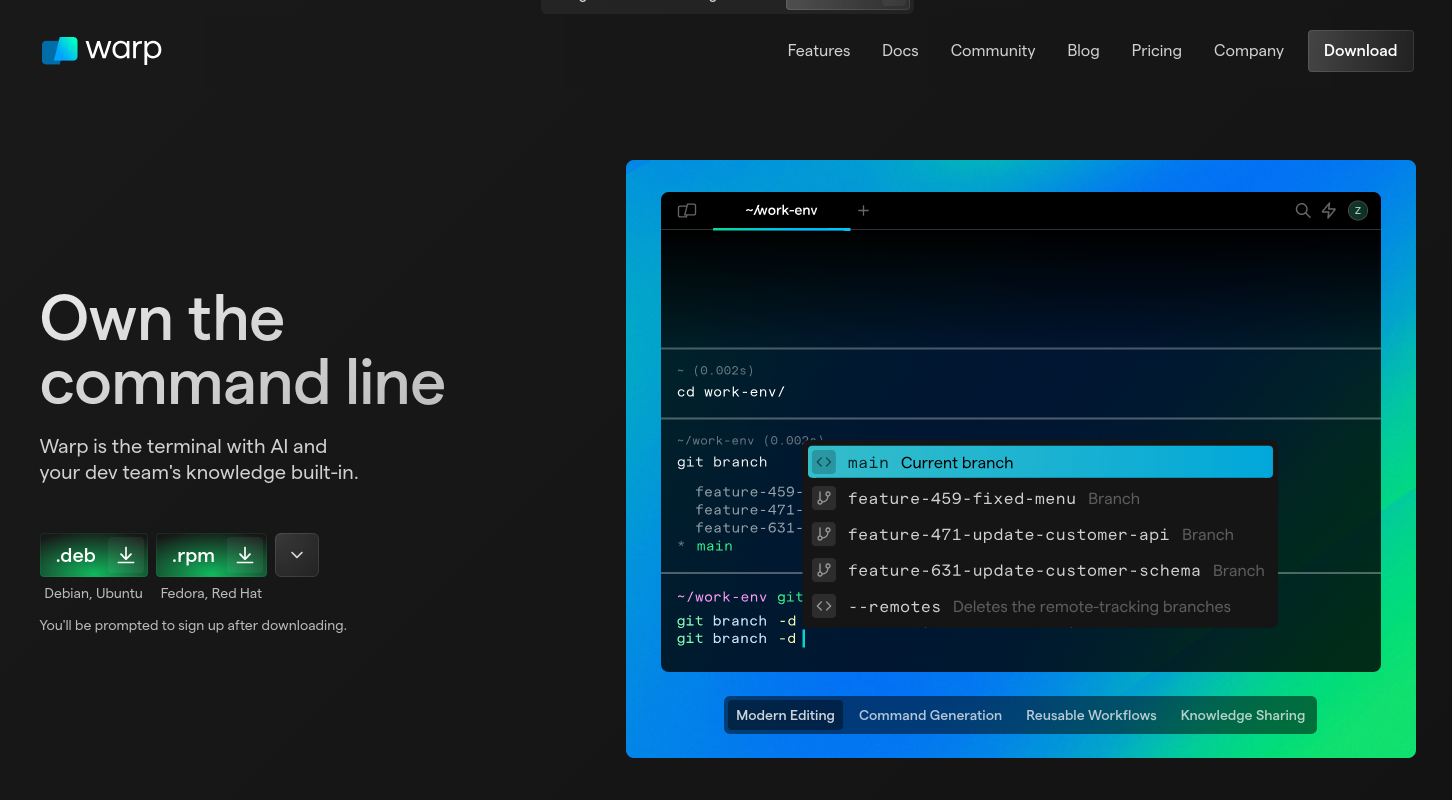
Task: Expand more download options dropdown
Action: click(x=297, y=555)
